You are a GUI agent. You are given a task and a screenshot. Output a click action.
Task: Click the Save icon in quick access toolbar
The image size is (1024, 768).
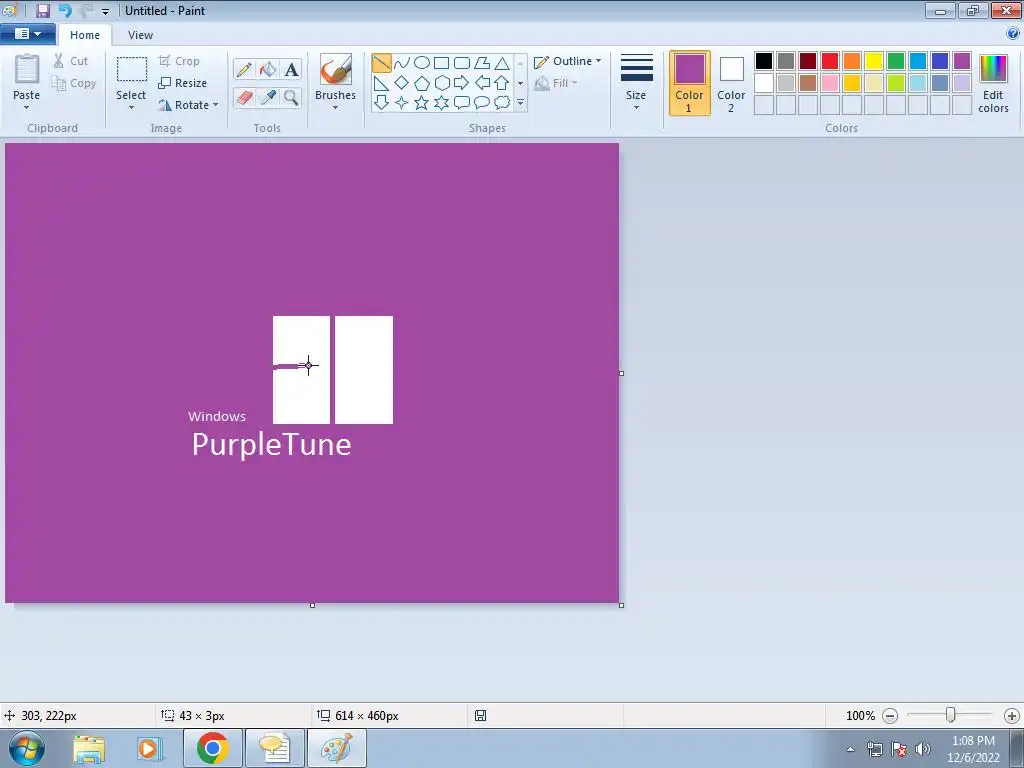click(42, 10)
